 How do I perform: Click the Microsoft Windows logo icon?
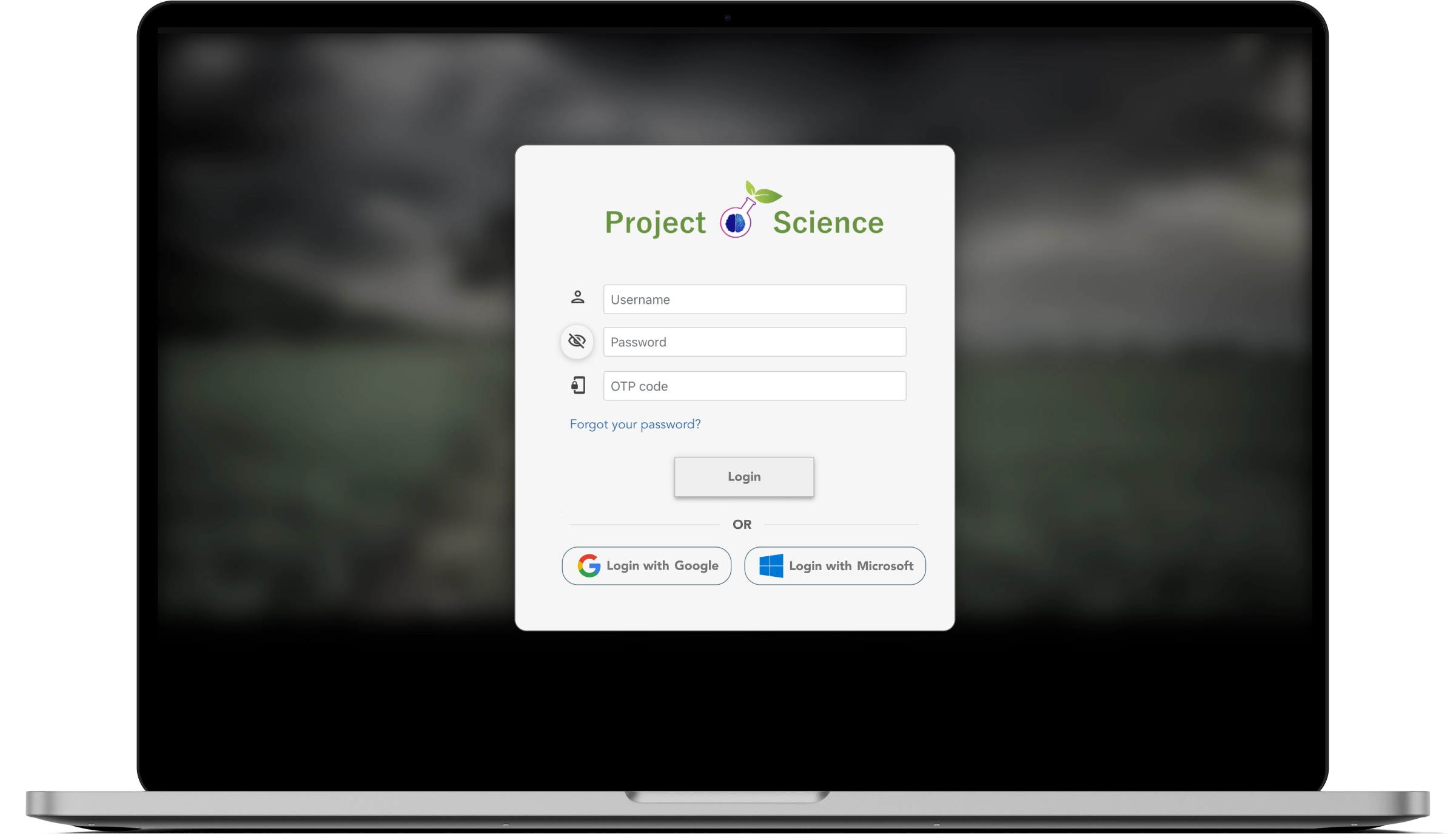(769, 565)
